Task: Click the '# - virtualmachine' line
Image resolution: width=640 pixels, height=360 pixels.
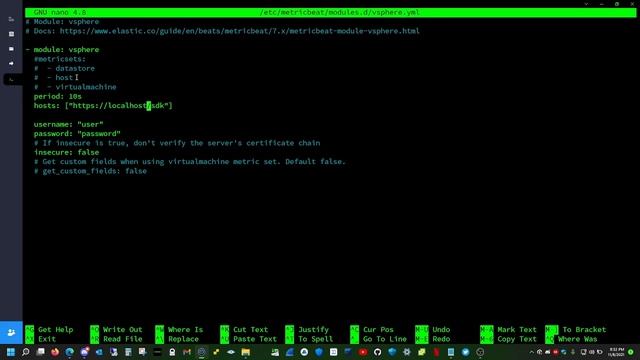Action: [75, 87]
